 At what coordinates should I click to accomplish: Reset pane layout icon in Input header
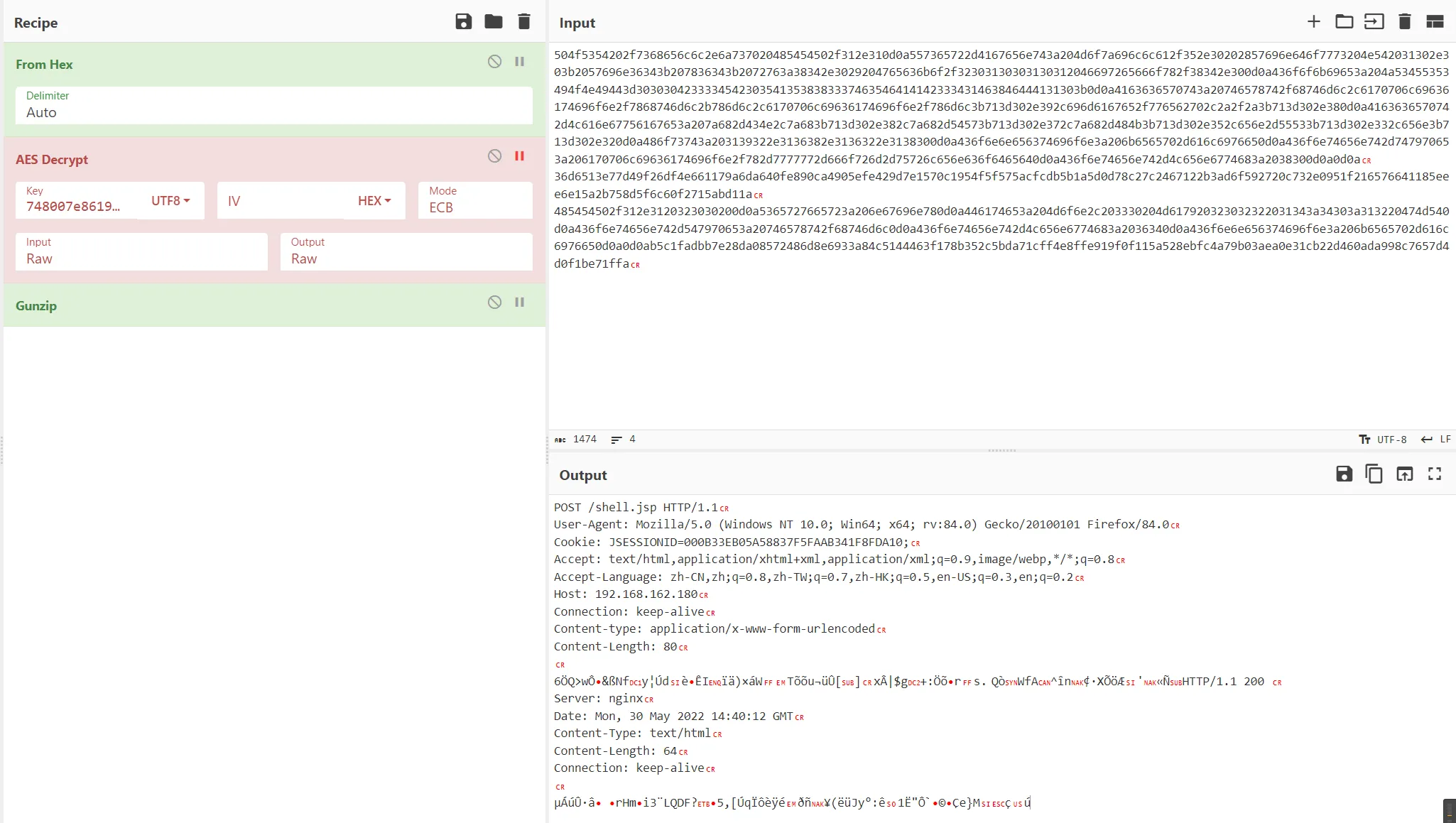[1435, 22]
